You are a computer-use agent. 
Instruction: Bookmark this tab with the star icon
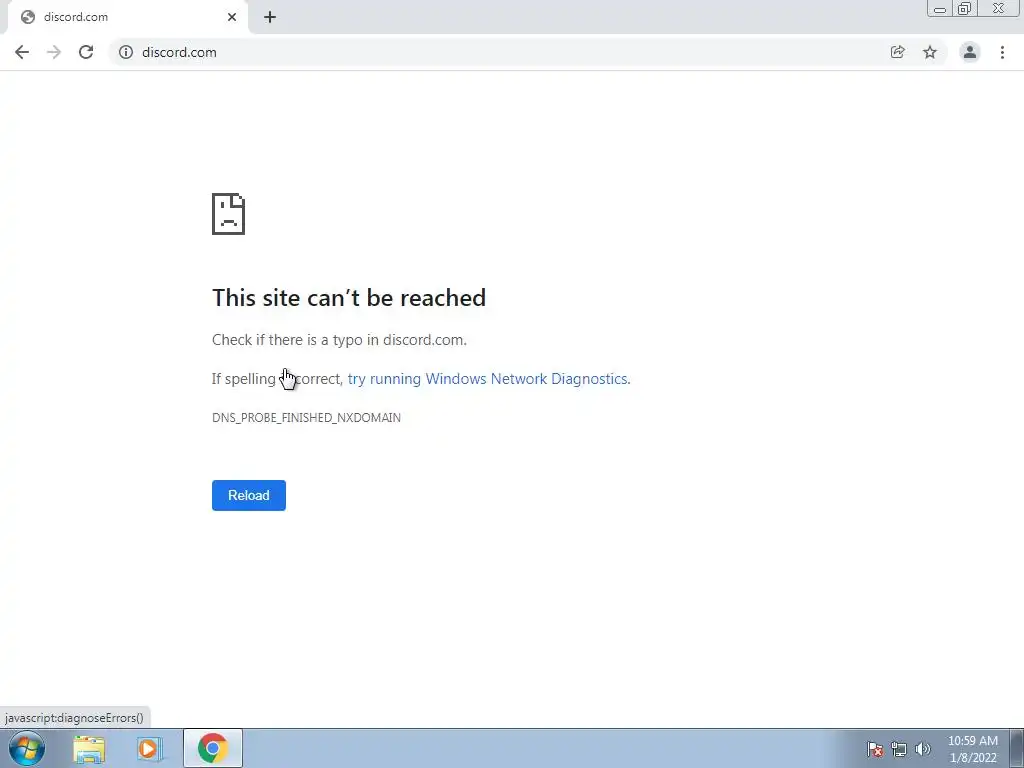[x=930, y=52]
